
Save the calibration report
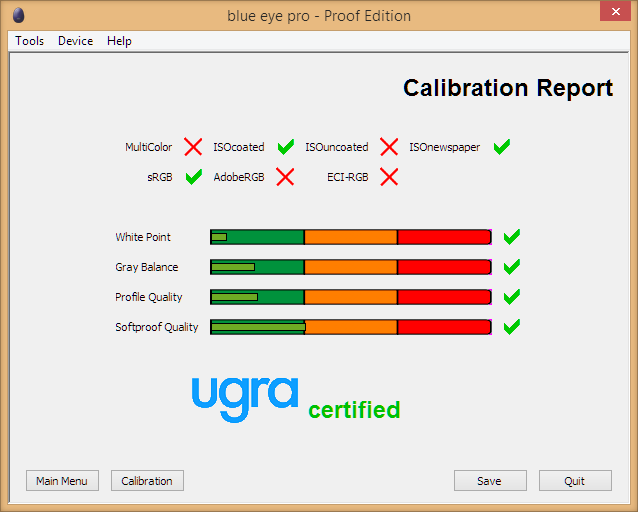[490, 481]
